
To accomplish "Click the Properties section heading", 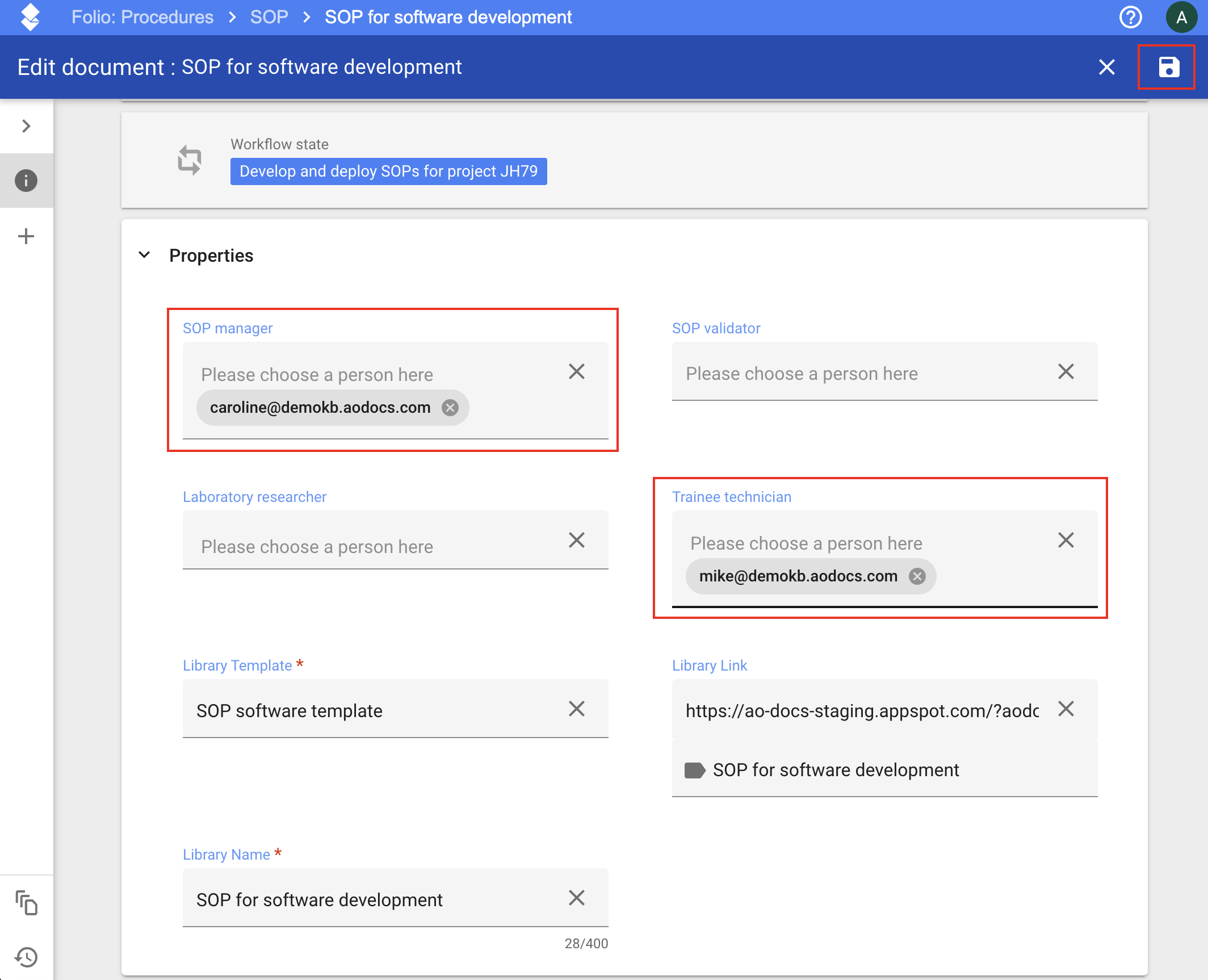I will [211, 256].
